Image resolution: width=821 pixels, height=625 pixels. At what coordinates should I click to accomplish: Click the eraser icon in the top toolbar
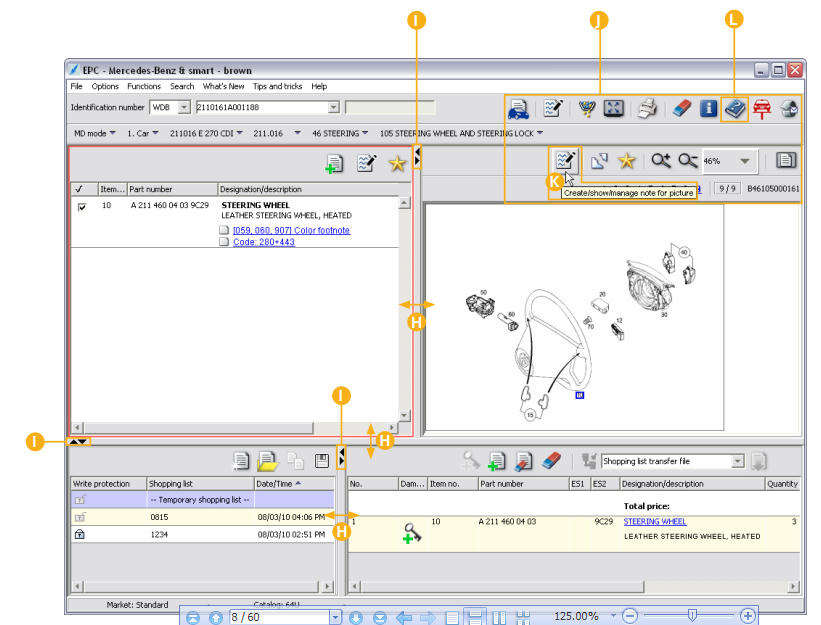[682, 108]
